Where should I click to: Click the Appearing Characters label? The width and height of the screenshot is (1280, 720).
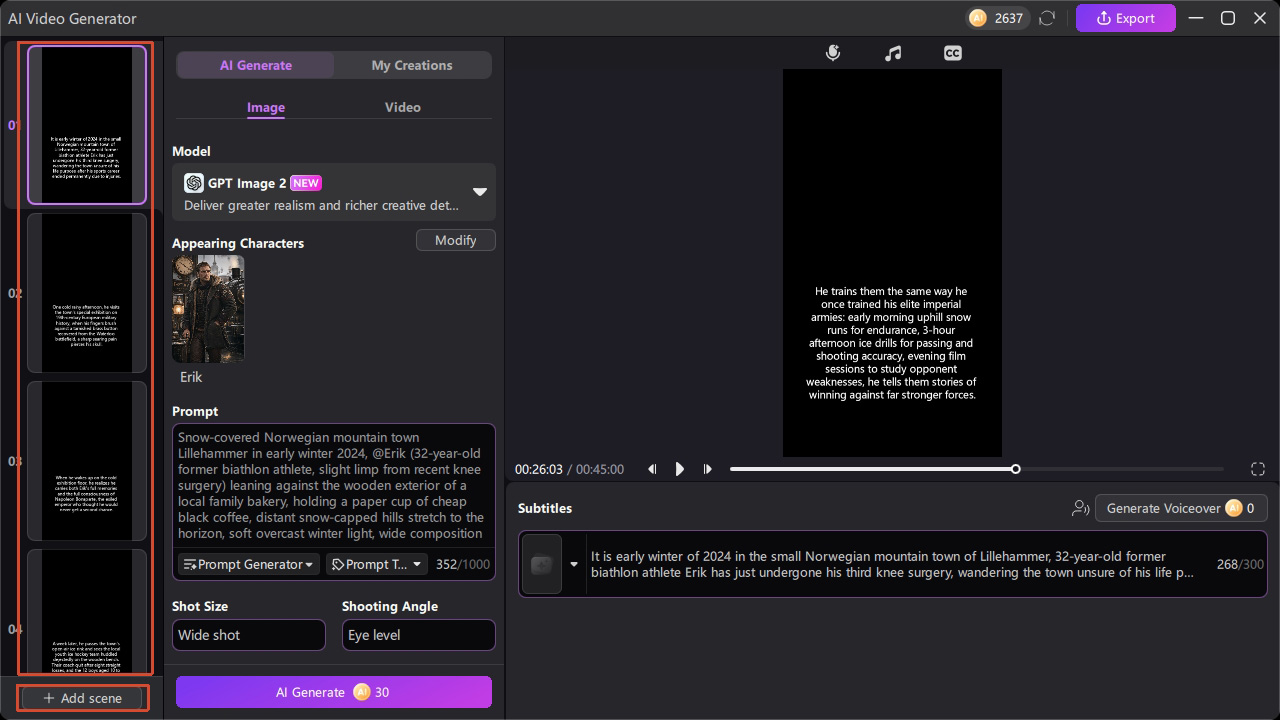(238, 243)
